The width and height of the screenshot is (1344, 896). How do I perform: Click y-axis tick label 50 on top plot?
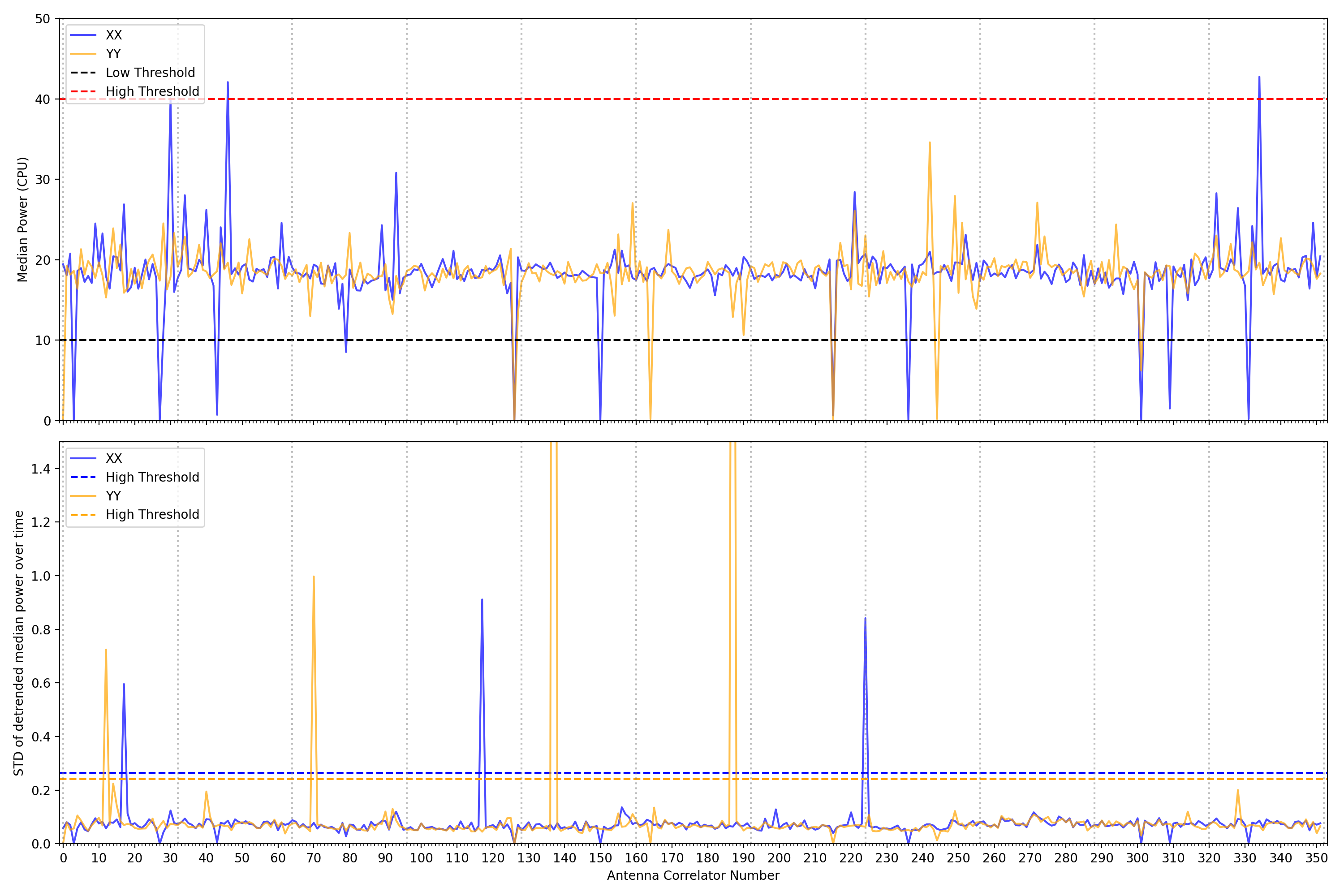pyautogui.click(x=42, y=19)
